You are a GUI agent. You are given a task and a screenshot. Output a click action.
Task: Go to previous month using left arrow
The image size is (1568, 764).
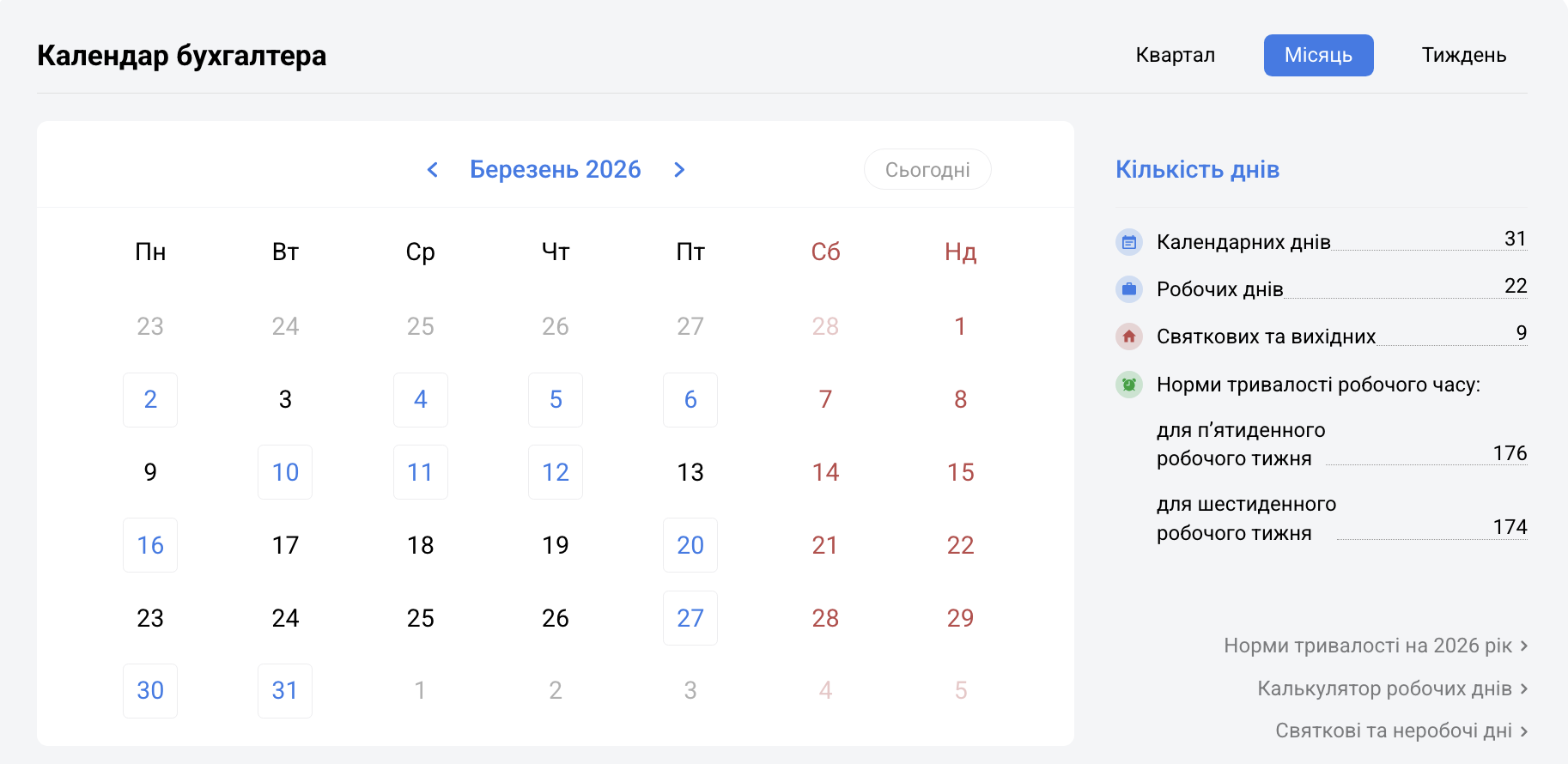click(x=433, y=170)
